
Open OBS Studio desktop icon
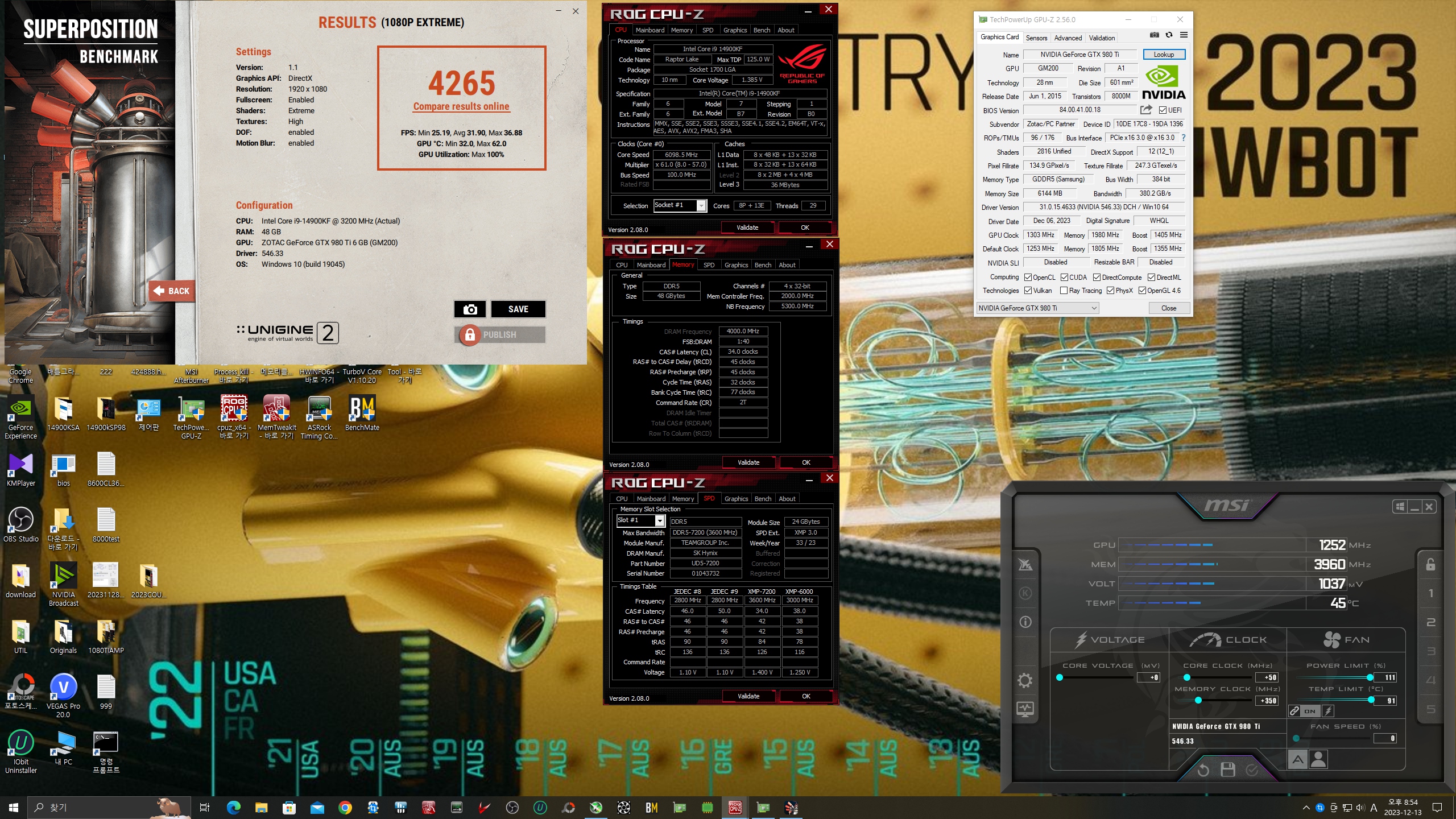21,524
